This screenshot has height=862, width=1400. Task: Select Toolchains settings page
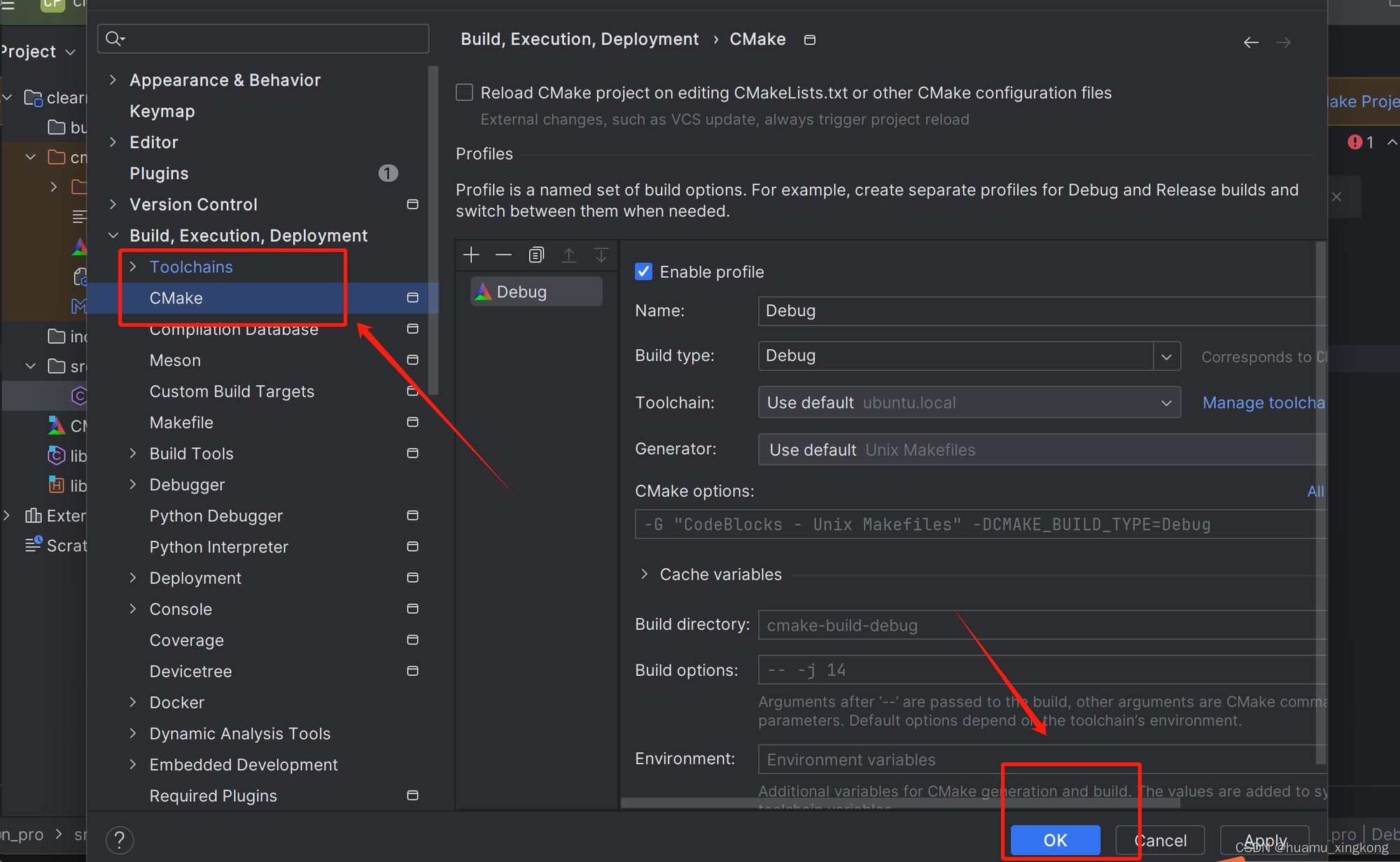point(191,267)
